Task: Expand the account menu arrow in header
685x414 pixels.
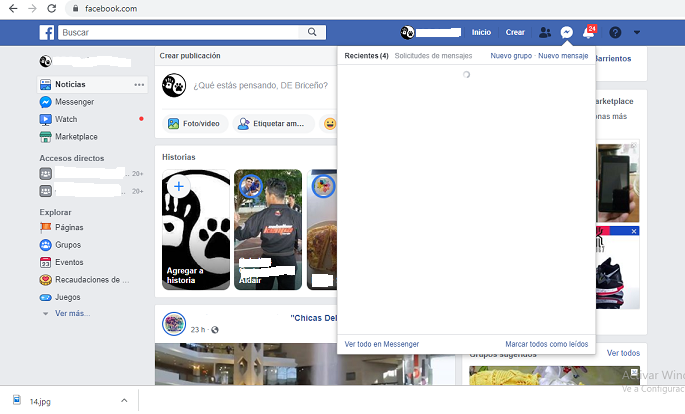Action: click(637, 32)
